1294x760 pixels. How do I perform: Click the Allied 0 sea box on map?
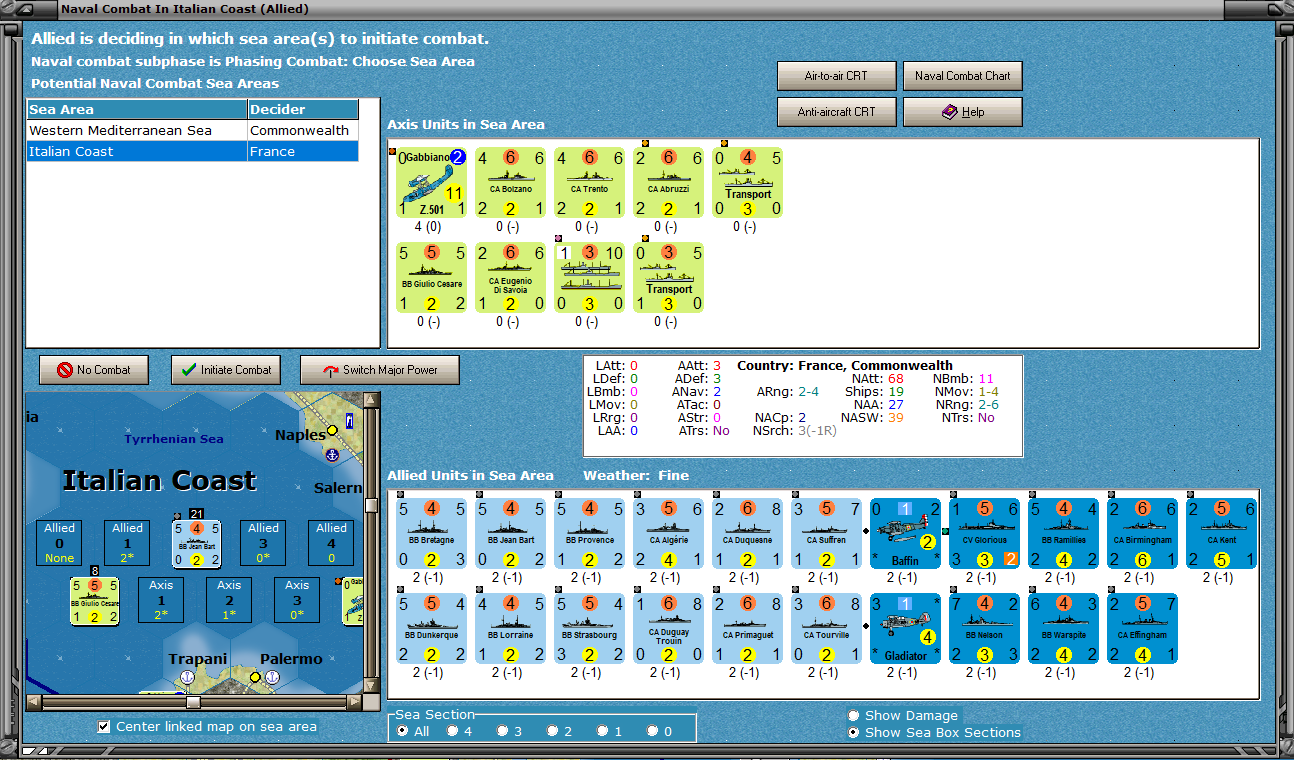point(60,543)
